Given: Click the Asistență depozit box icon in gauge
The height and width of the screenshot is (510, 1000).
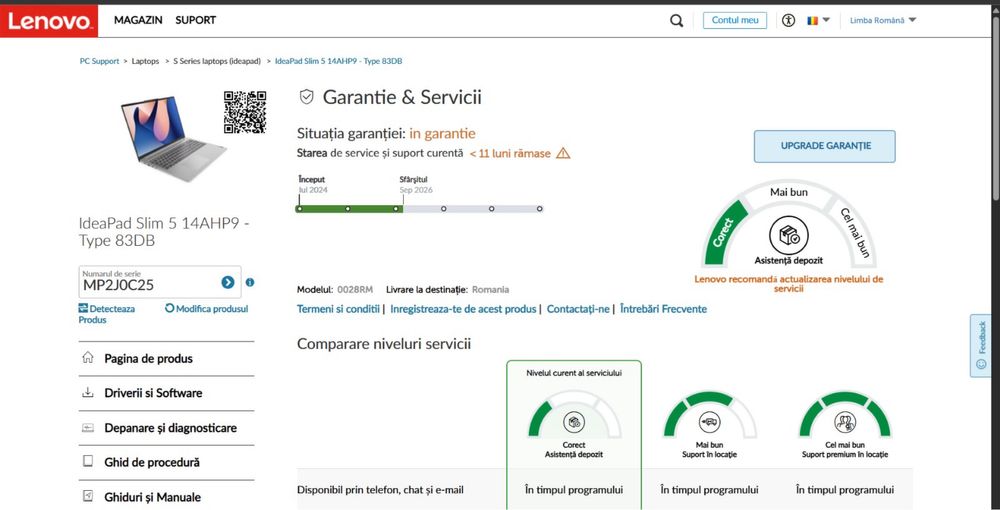Looking at the screenshot, I should [x=789, y=236].
